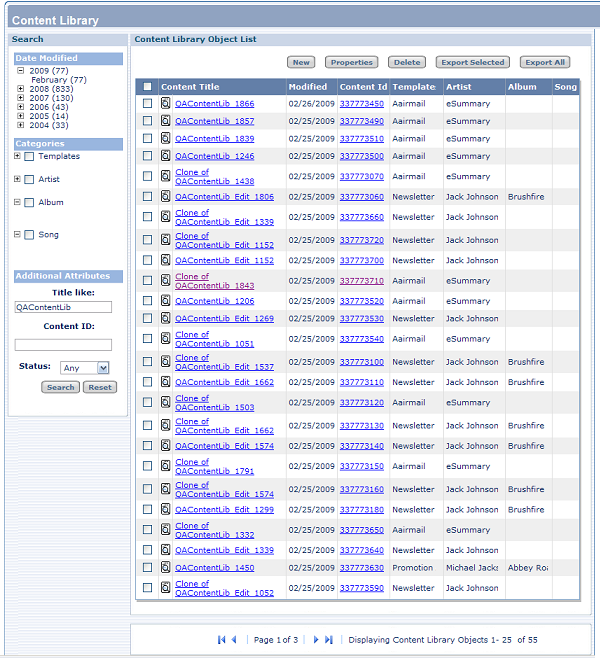Sort by the Content Title column header
Image resolution: width=600 pixels, height=658 pixels.
190,87
